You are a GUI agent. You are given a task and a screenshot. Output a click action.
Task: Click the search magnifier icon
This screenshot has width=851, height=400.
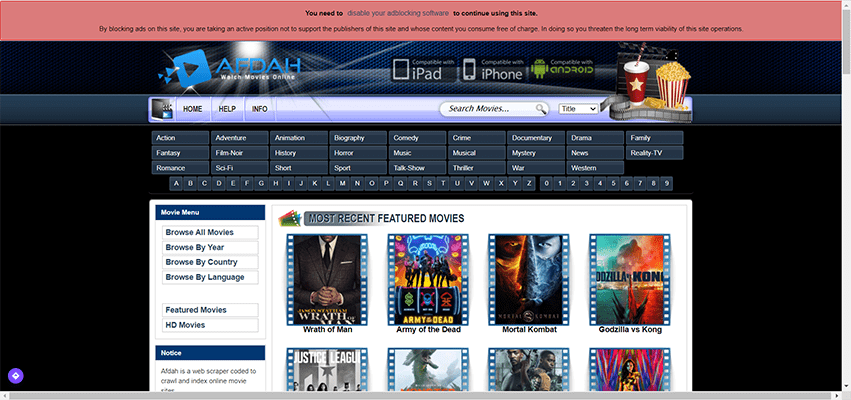pos(541,109)
